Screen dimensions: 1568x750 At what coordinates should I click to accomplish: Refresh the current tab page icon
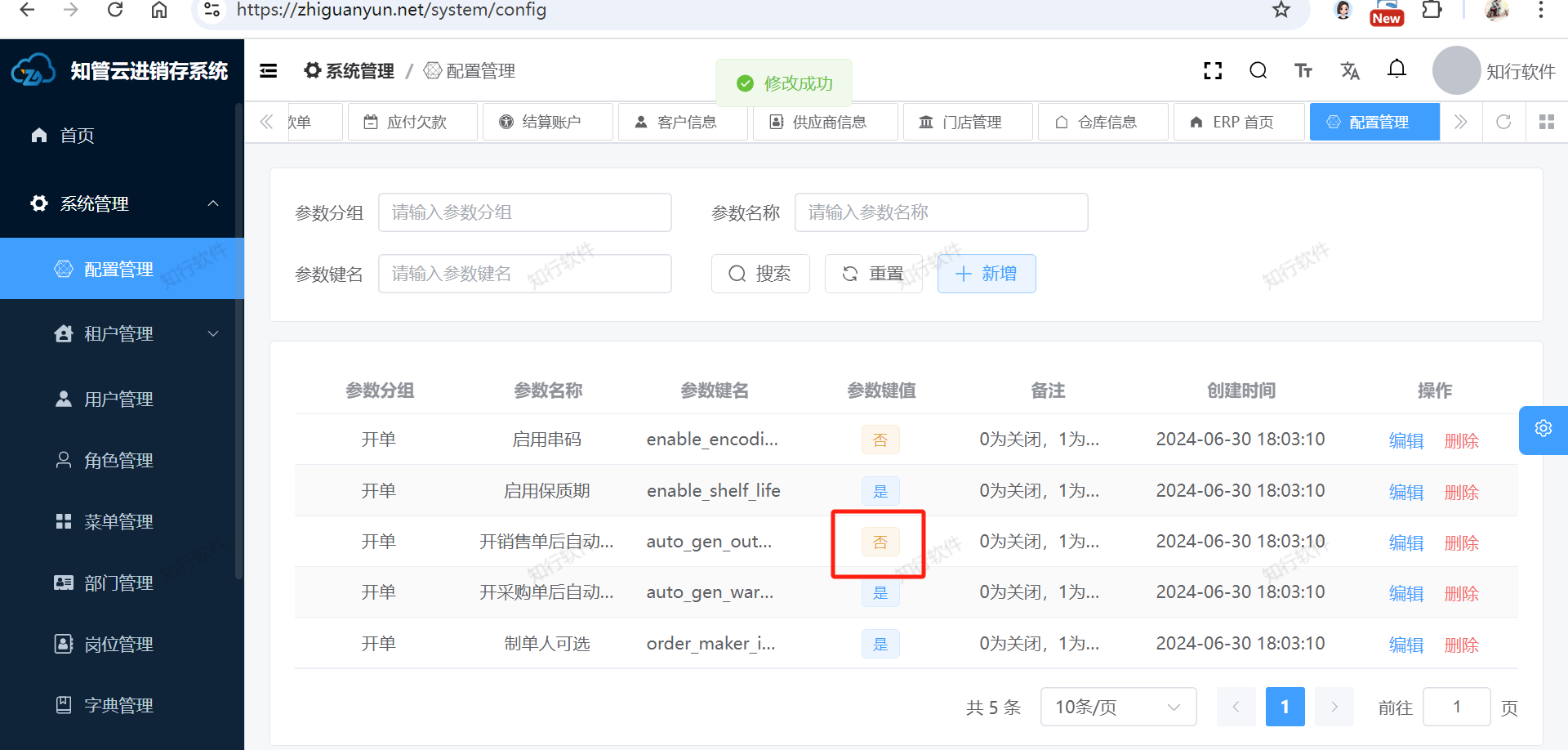pyautogui.click(x=1503, y=122)
